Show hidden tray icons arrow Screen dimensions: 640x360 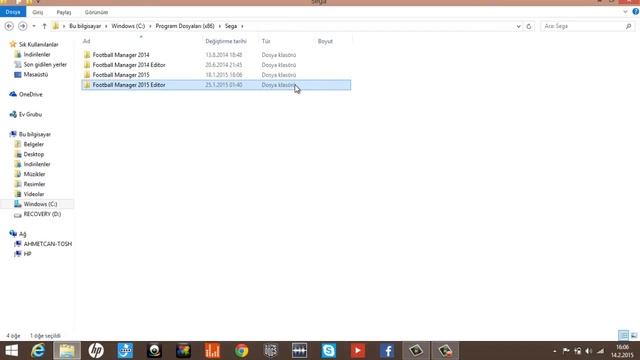coord(555,351)
